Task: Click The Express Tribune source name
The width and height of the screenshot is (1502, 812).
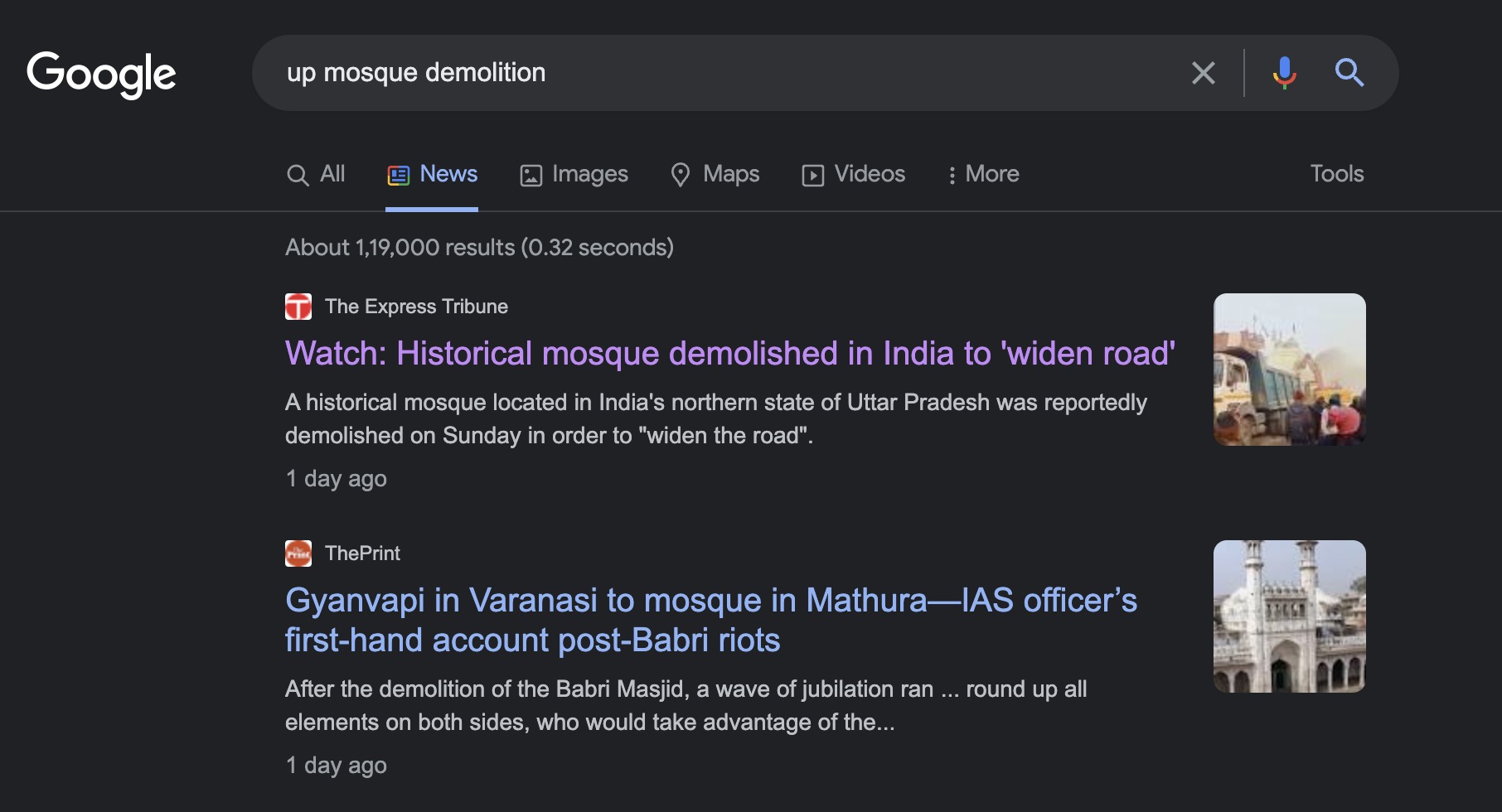Action: pyautogui.click(x=416, y=307)
